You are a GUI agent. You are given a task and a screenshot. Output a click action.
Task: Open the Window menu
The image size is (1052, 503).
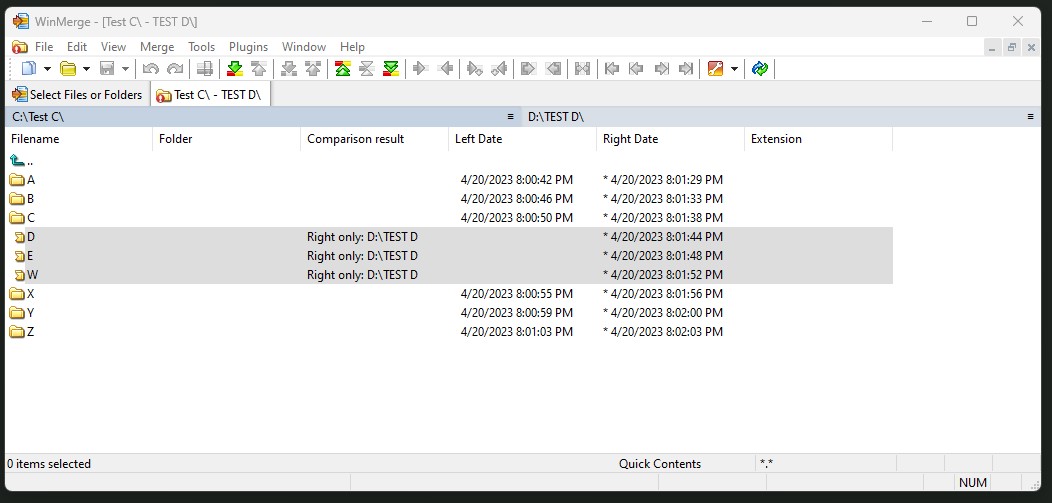[304, 47]
